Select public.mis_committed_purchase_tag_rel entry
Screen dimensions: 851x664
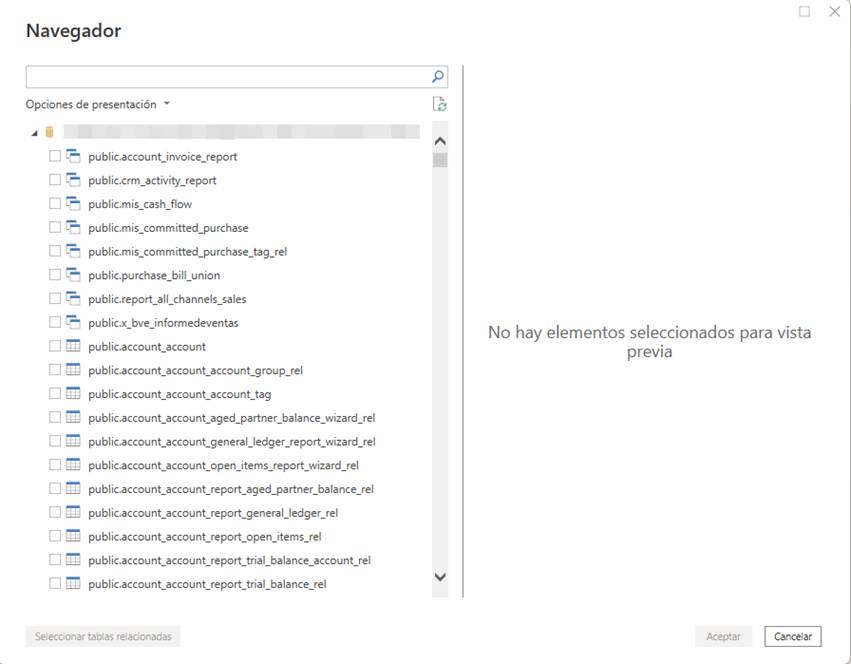coord(187,251)
